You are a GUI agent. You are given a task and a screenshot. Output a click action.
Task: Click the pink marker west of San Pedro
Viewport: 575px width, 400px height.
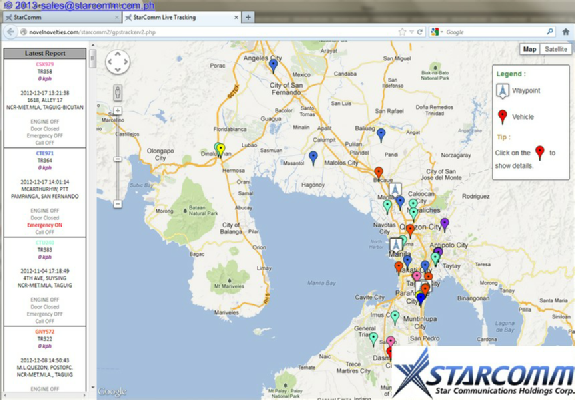[391, 341]
